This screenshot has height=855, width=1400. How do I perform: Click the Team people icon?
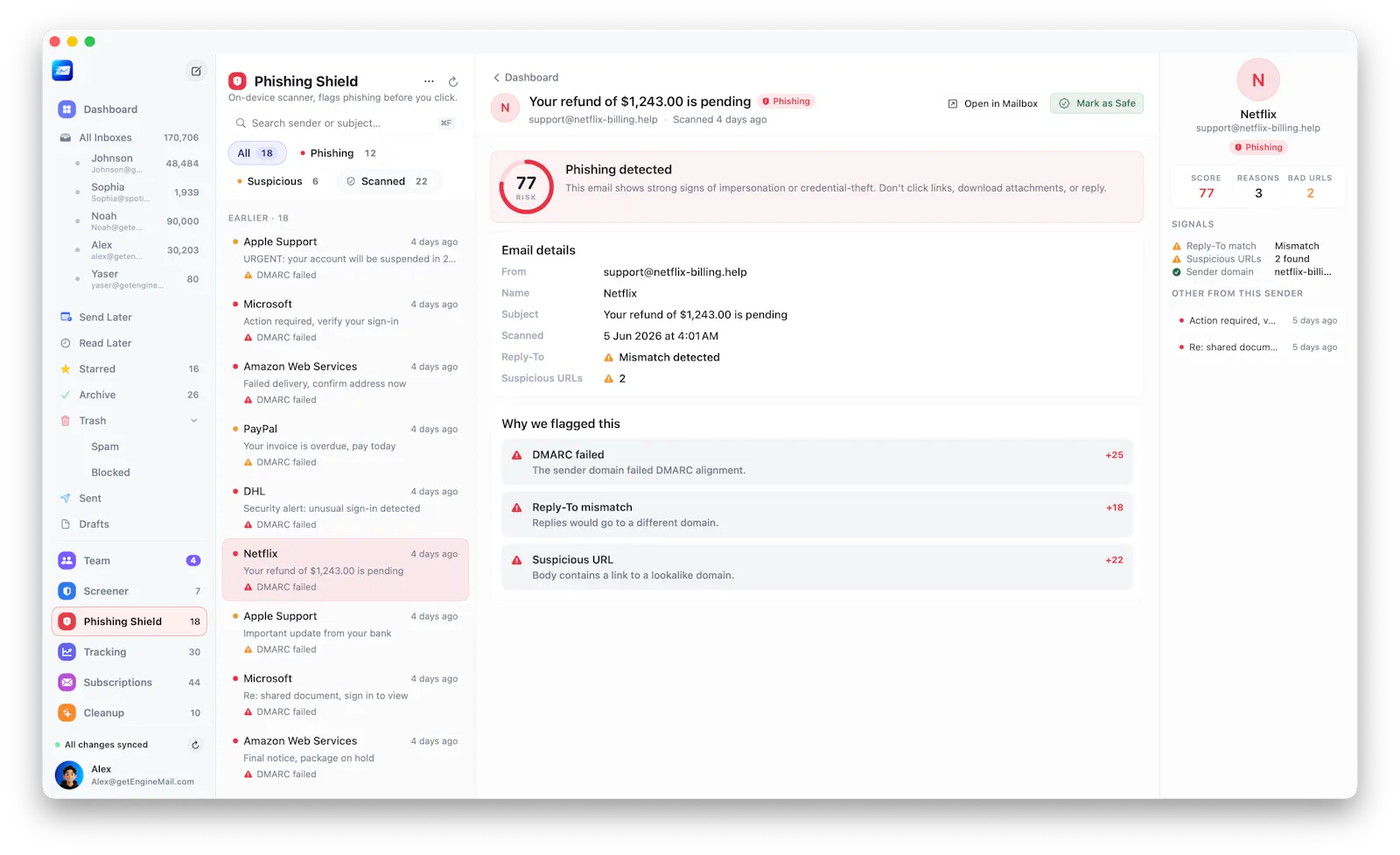tap(66, 561)
